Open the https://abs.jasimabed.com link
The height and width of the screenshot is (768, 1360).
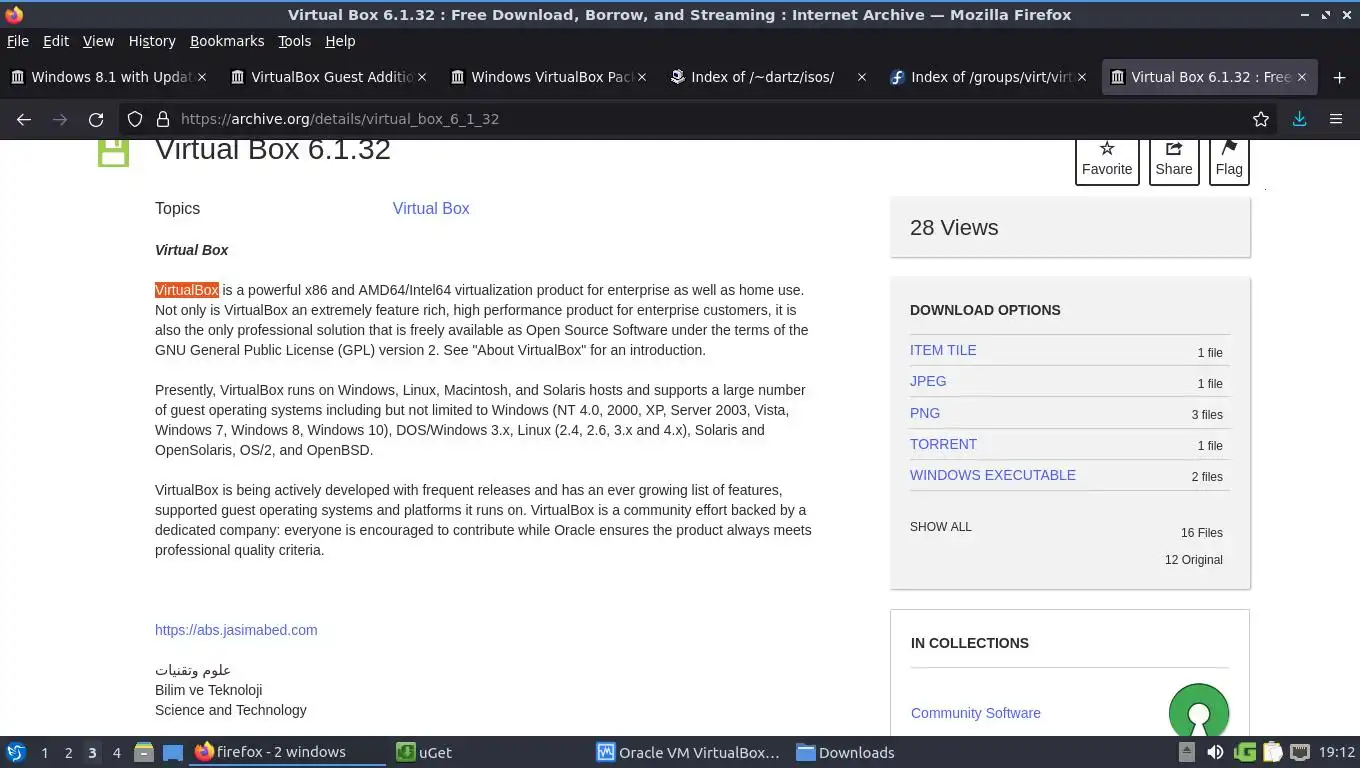pyautogui.click(x=236, y=630)
